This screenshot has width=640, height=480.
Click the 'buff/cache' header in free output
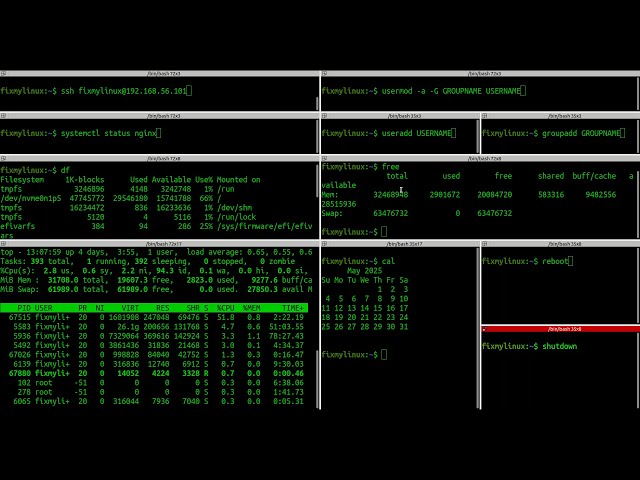pos(594,176)
